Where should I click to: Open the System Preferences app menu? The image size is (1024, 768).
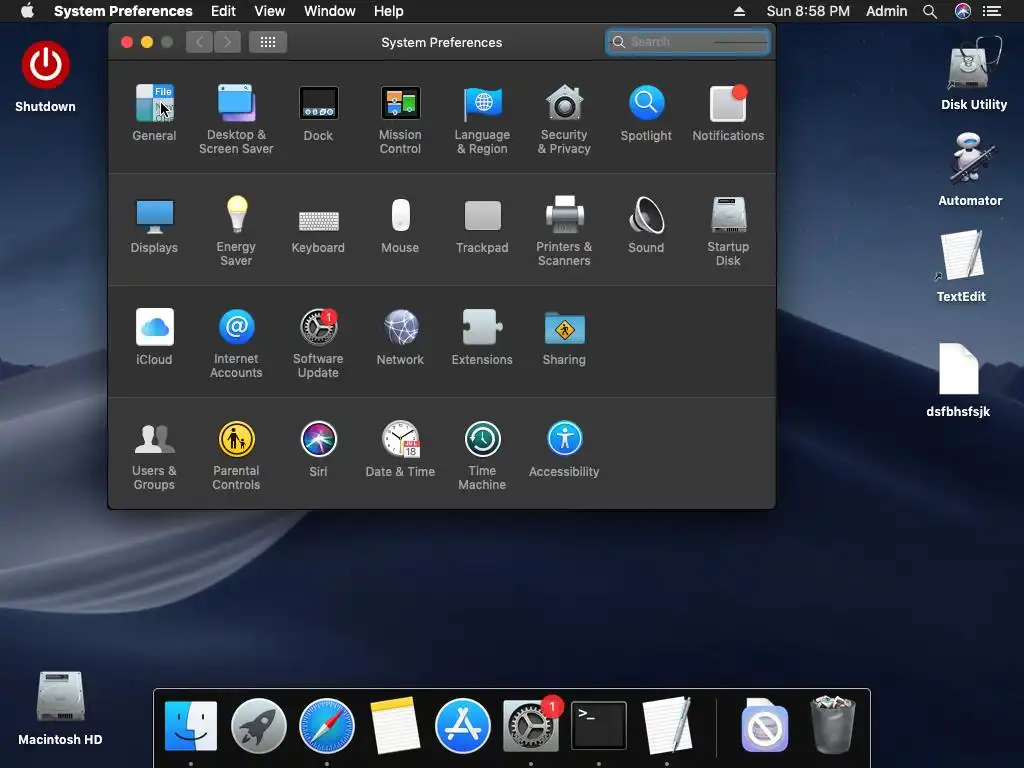pyautogui.click(x=123, y=11)
